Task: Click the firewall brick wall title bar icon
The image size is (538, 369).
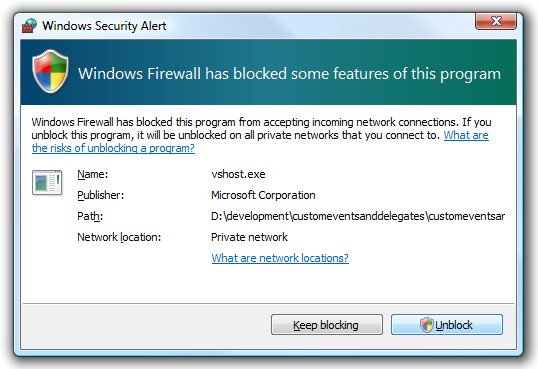Action: pos(29,26)
